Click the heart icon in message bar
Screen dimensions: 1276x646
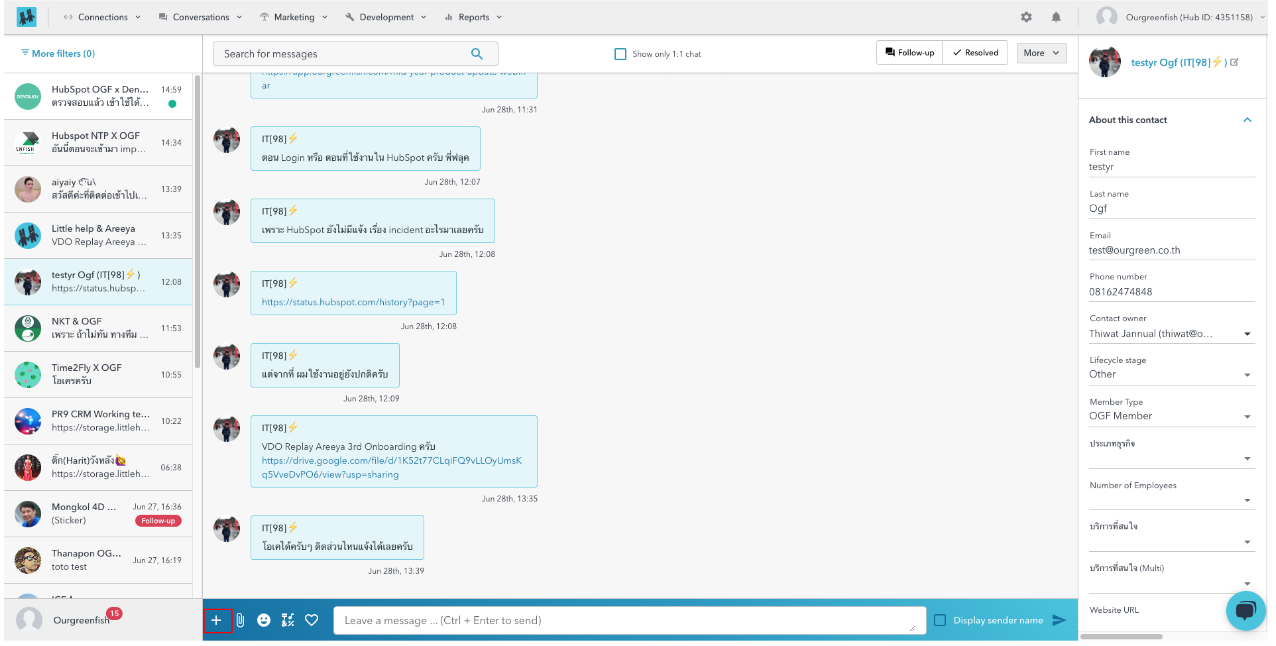(x=312, y=620)
